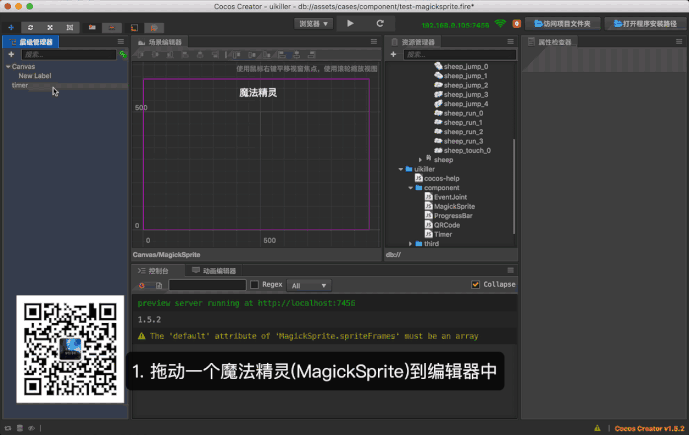The image size is (689, 435).
Task: Switch to the asset manager tab
Action: coord(413,42)
